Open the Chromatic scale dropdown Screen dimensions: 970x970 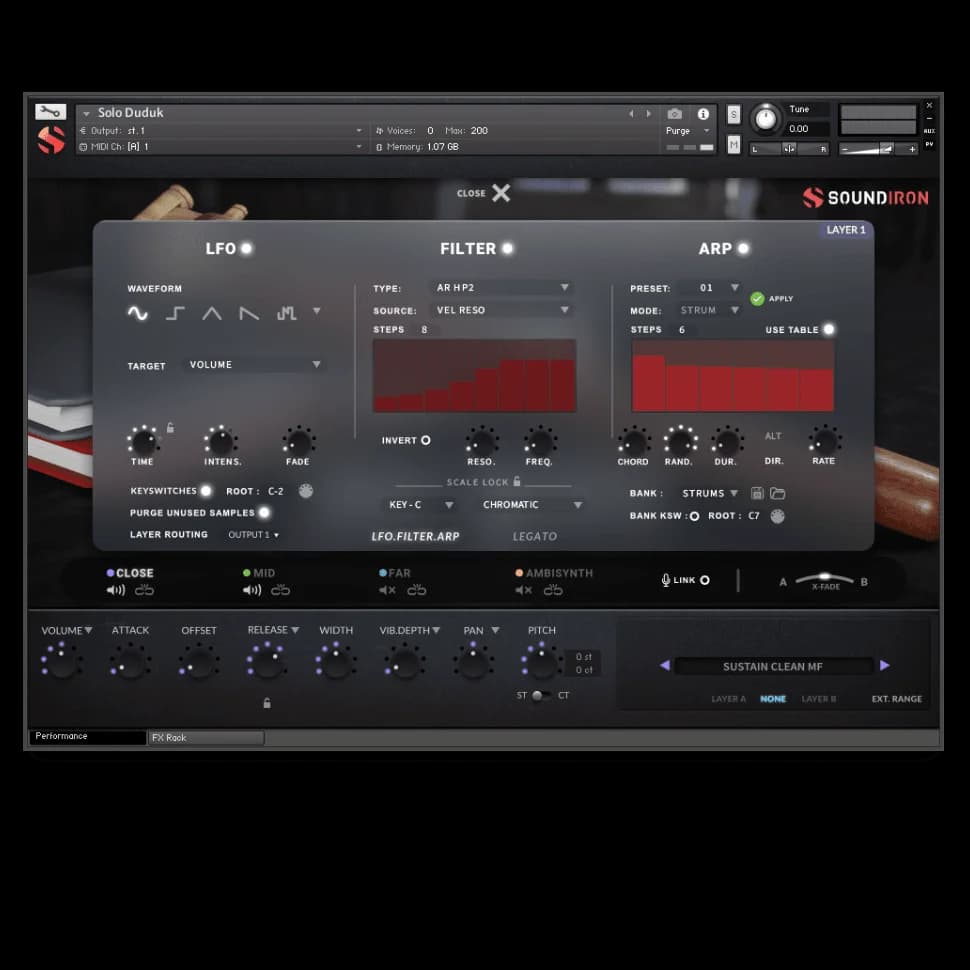point(531,505)
